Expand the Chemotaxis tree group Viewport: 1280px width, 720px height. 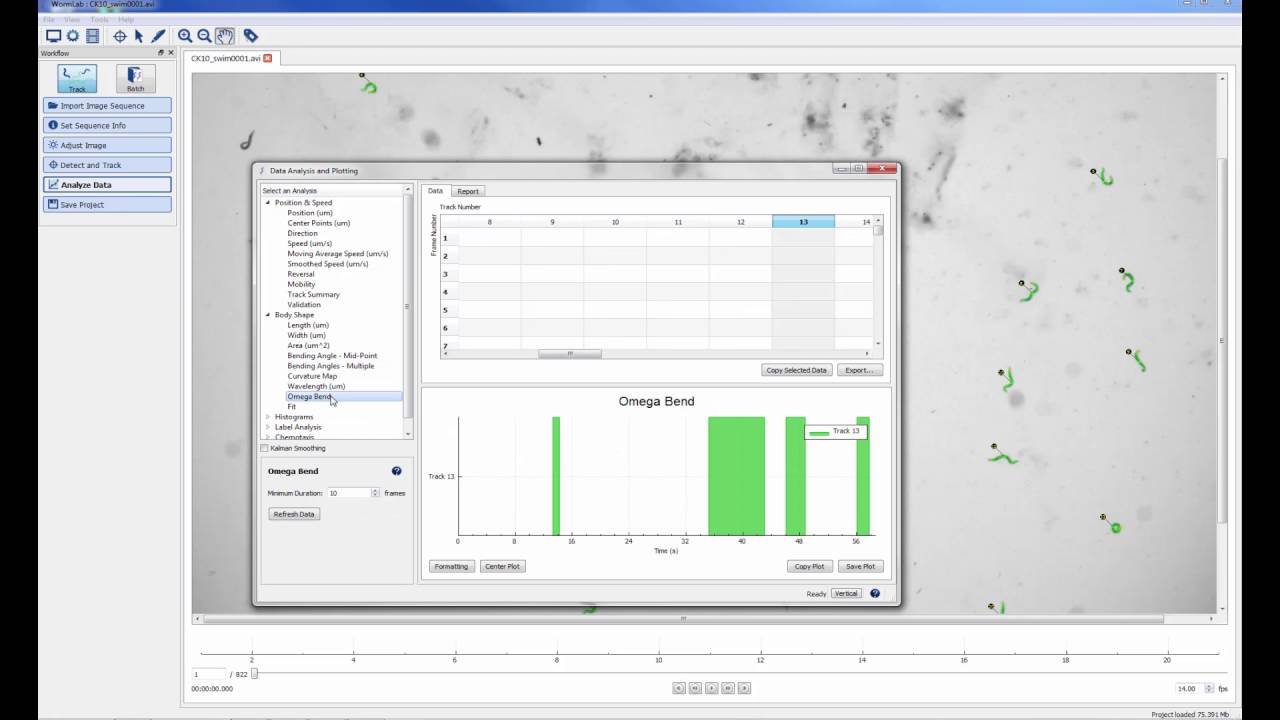pos(268,437)
